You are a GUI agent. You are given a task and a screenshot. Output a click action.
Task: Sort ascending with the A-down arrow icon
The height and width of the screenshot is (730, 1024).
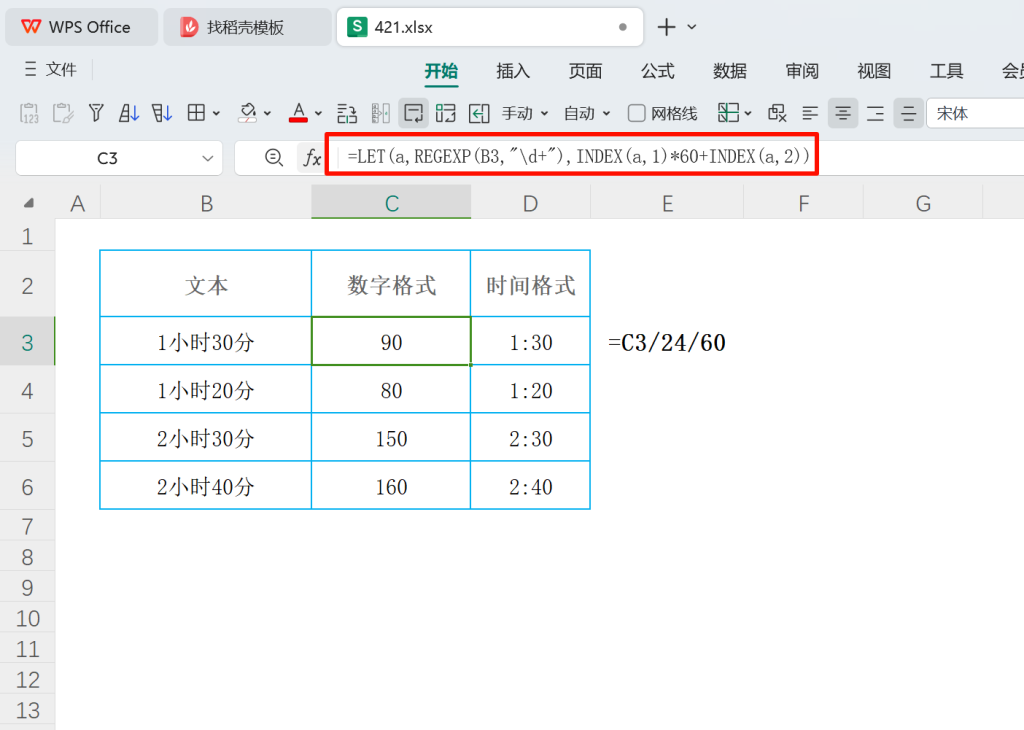(129, 113)
